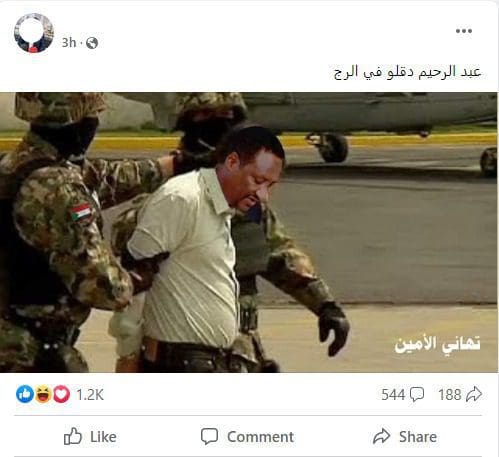Click the poster's profile avatar
The width and height of the screenshot is (499, 457).
tap(34, 33)
